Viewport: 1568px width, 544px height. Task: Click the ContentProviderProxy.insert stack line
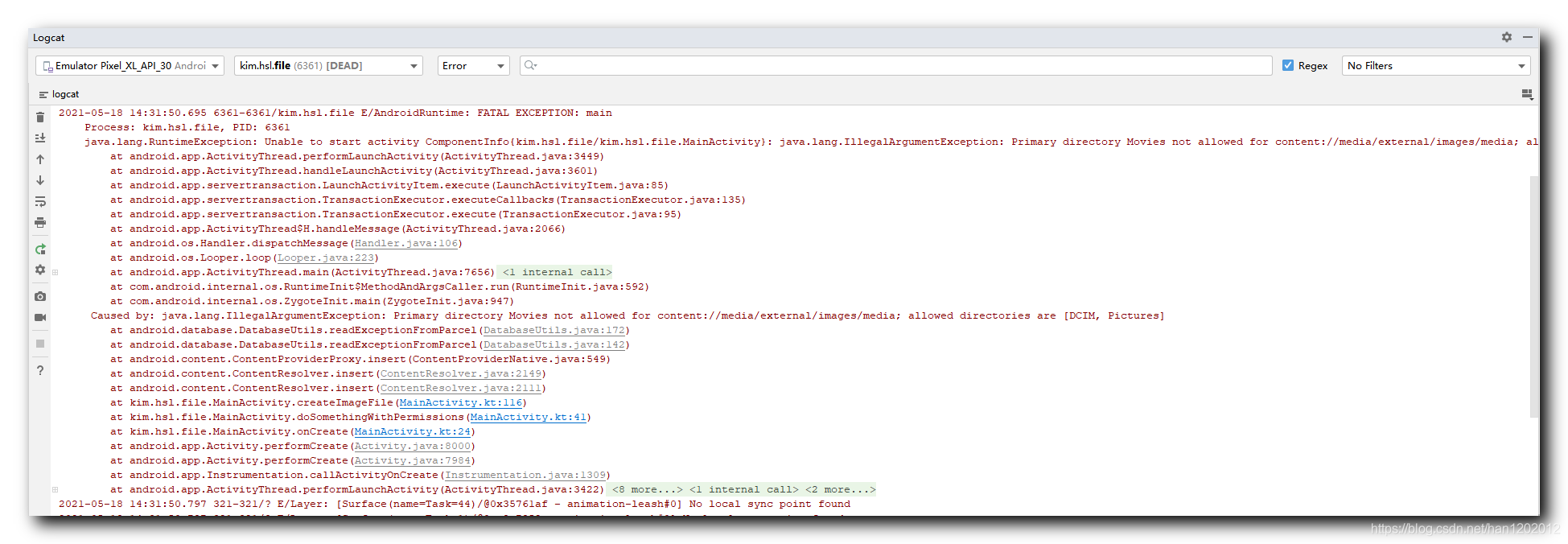tap(360, 359)
